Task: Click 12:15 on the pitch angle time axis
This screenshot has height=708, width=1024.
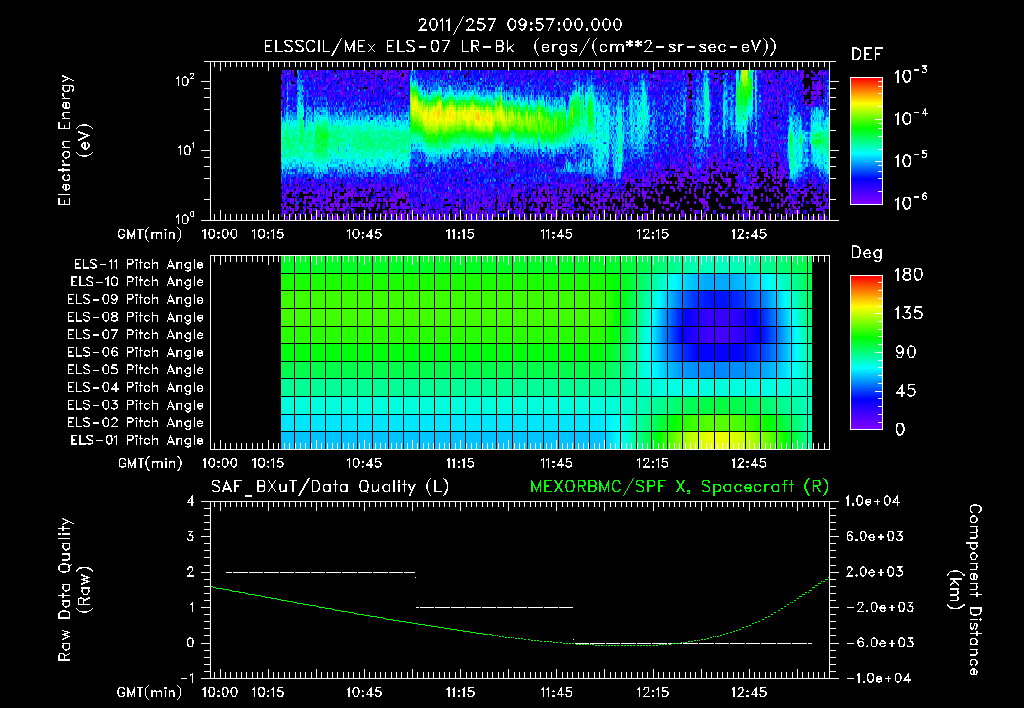Action: 652,463
